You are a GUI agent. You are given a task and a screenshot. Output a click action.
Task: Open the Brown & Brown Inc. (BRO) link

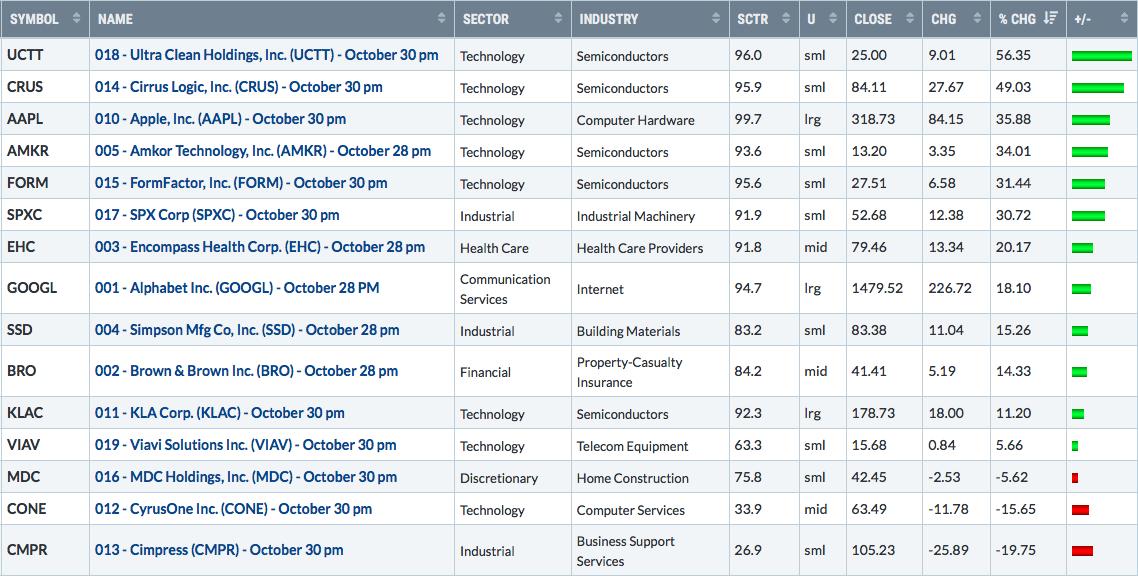[x=246, y=371]
